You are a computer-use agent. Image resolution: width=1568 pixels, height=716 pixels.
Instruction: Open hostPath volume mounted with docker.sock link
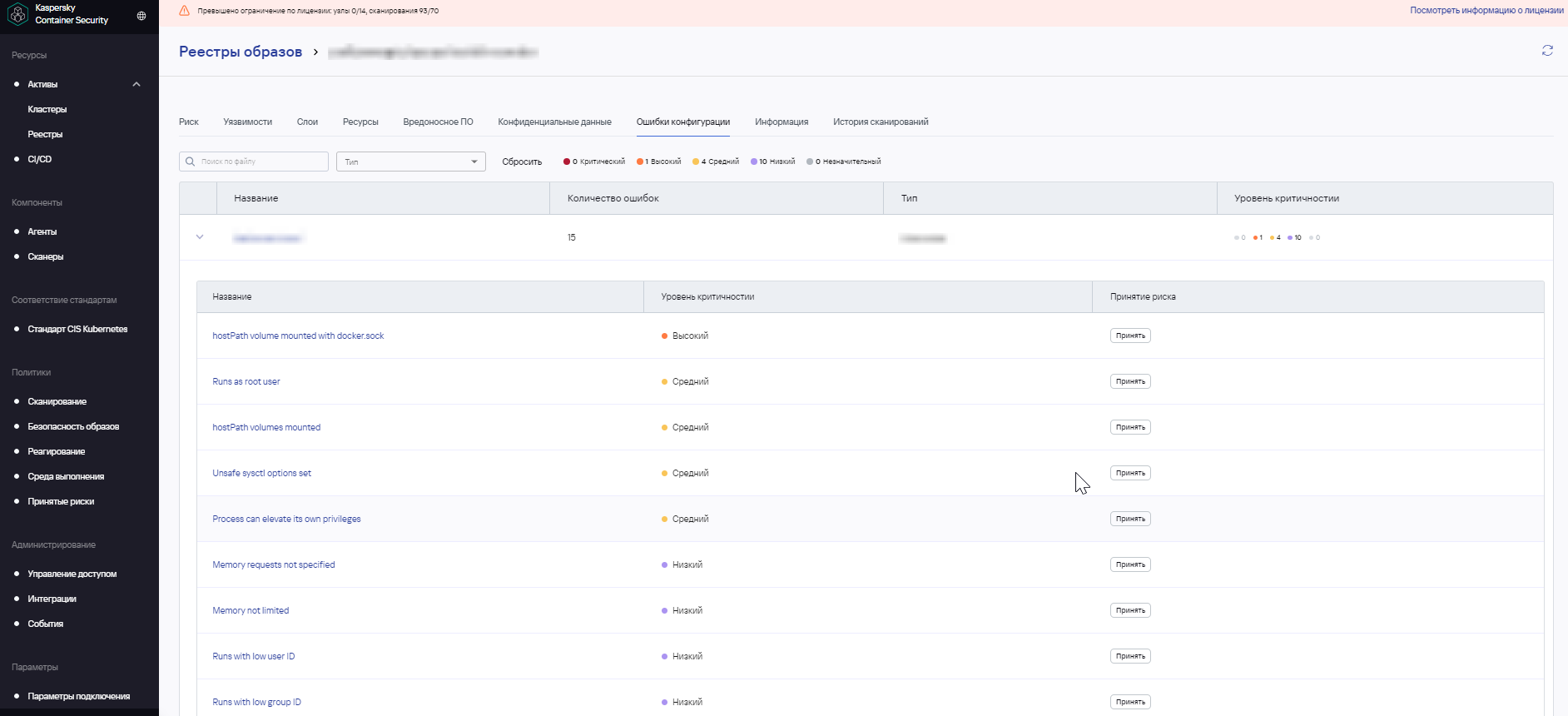pyautogui.click(x=298, y=336)
